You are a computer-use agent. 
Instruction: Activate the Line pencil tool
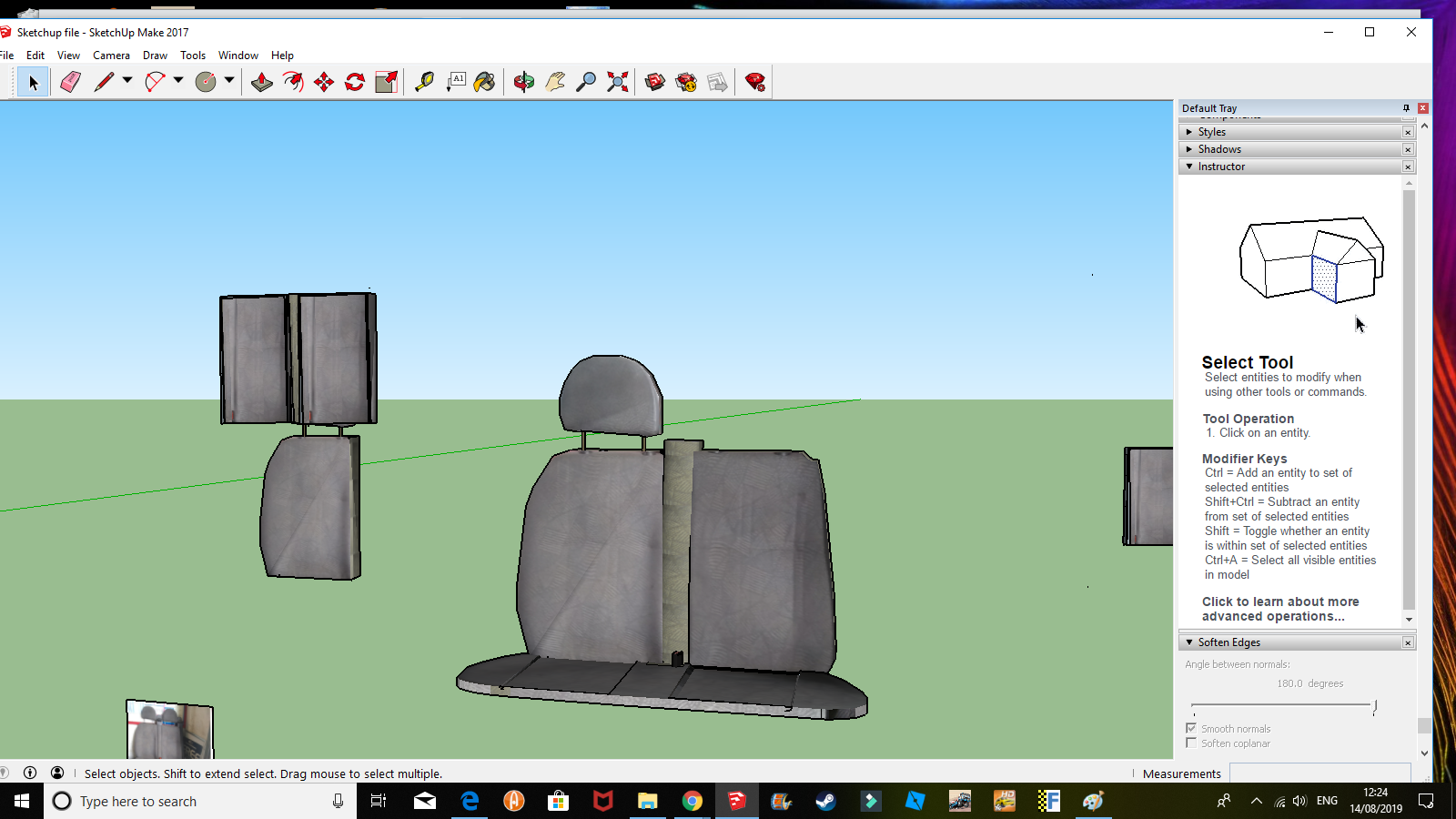(x=104, y=82)
